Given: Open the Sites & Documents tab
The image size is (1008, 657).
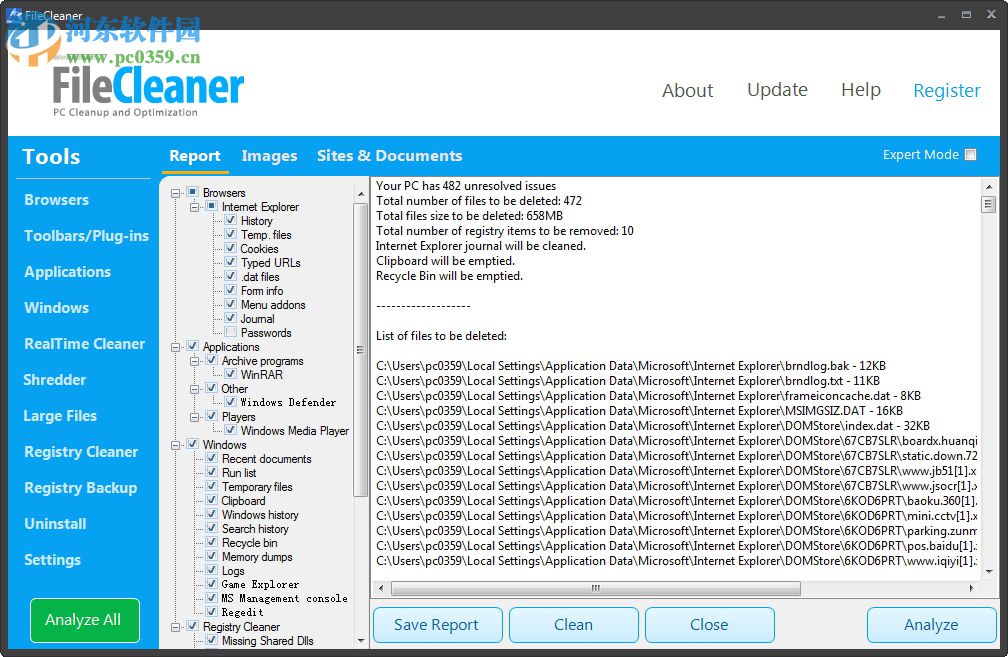Looking at the screenshot, I should tap(389, 156).
